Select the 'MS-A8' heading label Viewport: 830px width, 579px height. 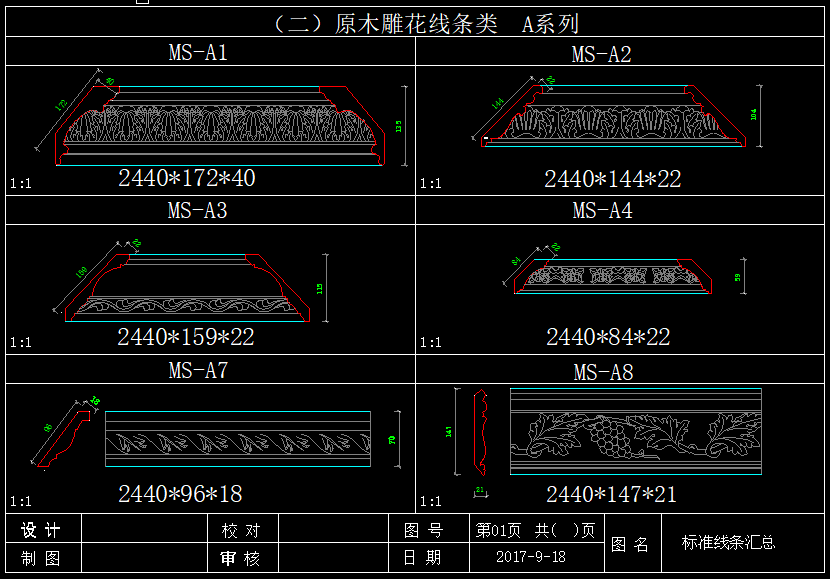tap(603, 372)
